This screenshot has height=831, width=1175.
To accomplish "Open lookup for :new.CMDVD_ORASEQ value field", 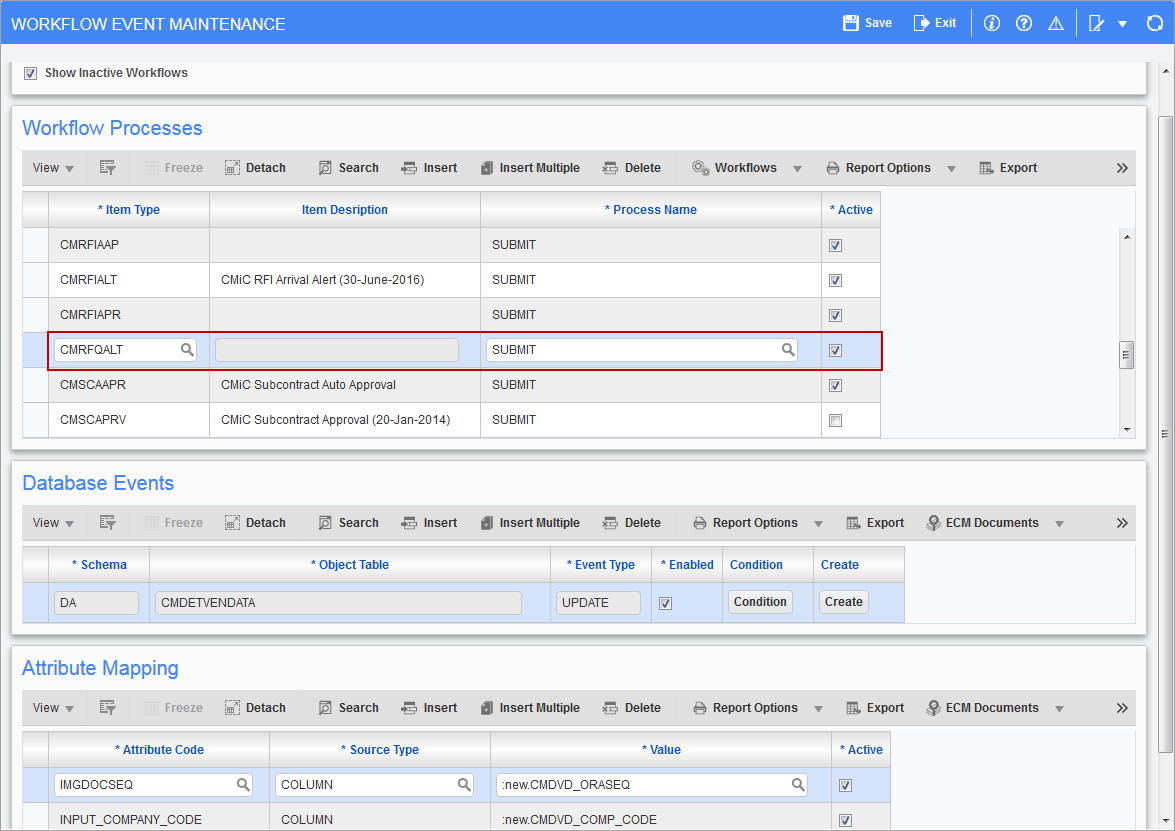I will tap(798, 785).
